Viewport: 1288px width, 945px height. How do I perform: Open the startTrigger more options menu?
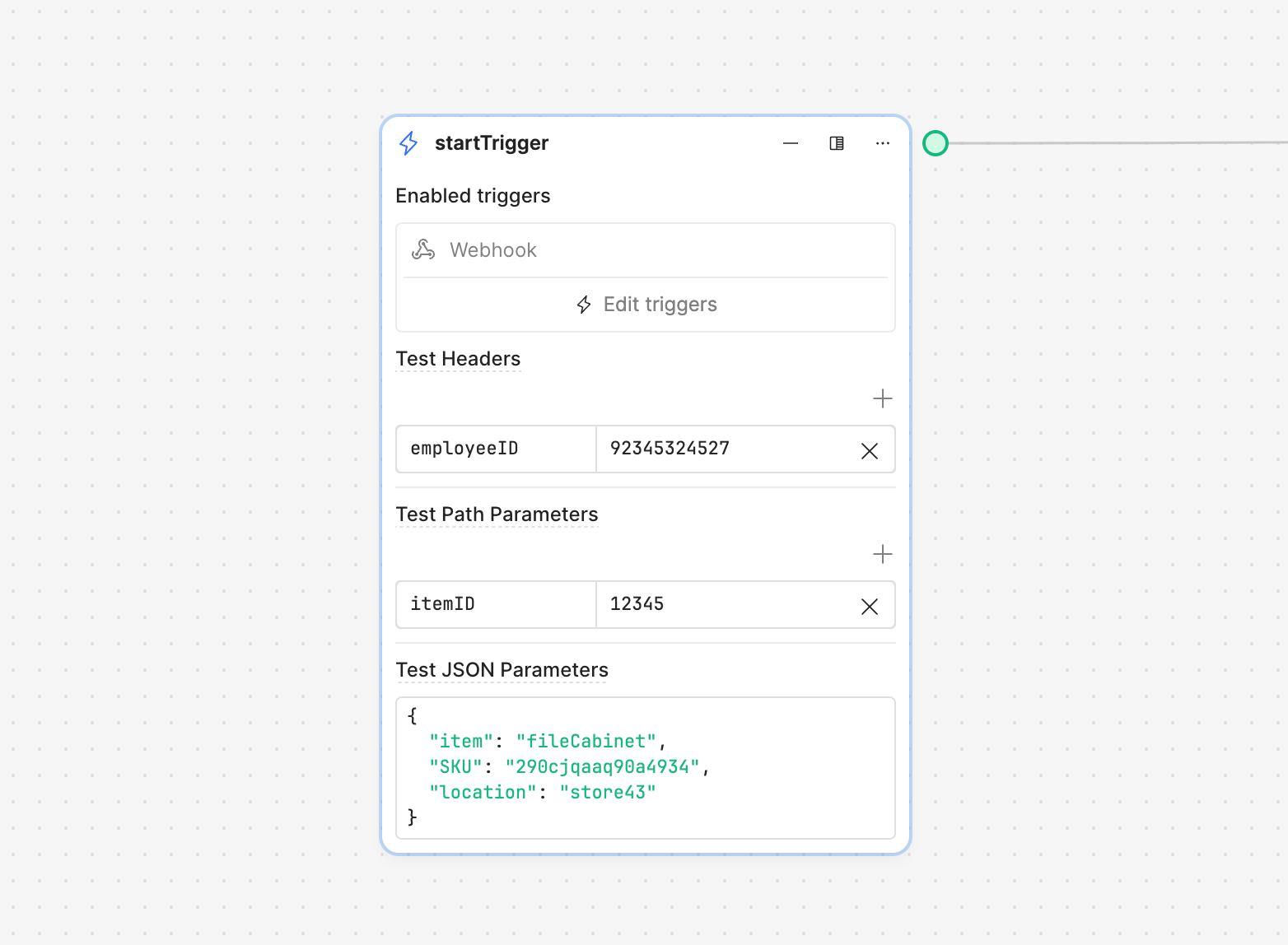(883, 143)
